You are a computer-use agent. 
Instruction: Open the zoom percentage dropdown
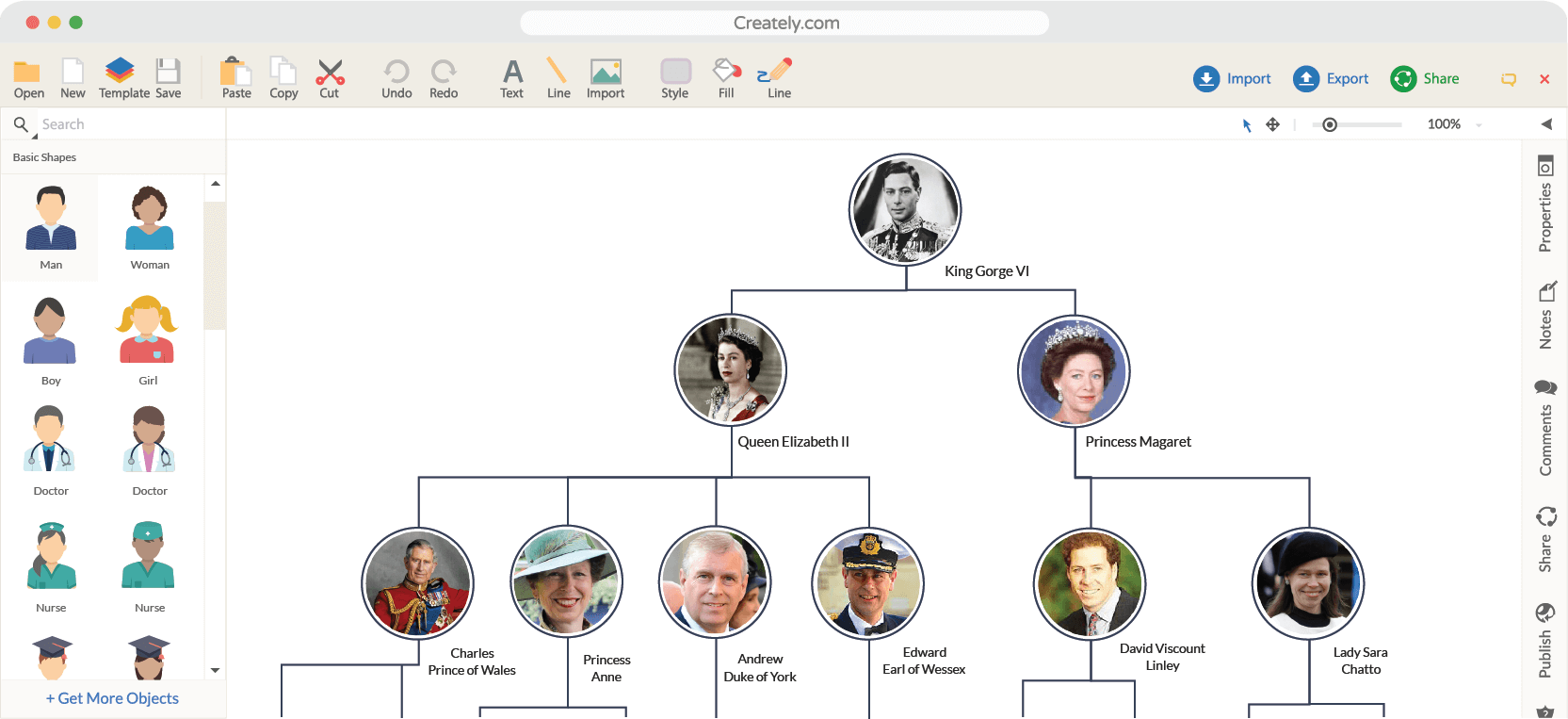pyautogui.click(x=1479, y=125)
